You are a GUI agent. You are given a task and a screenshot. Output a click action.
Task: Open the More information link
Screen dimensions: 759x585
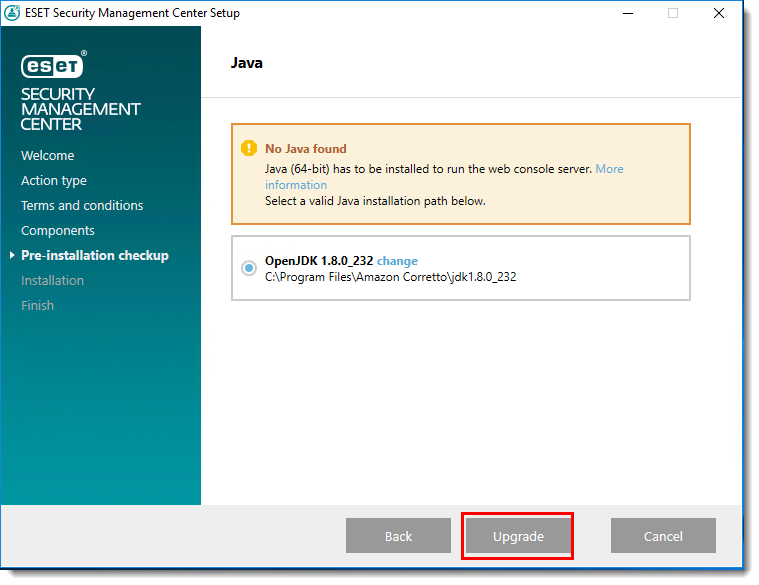[444, 177]
